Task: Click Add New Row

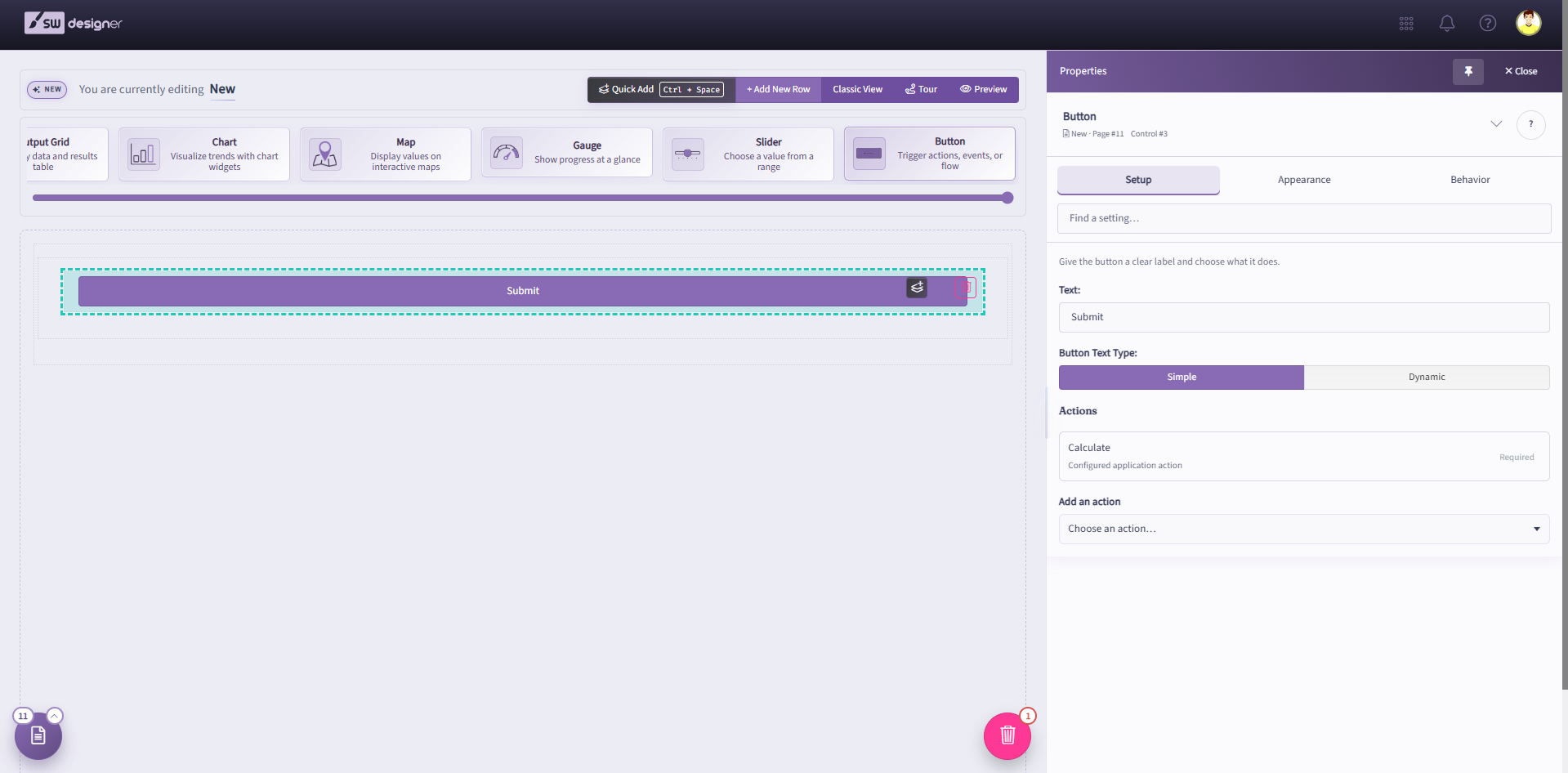Action: pos(778,90)
